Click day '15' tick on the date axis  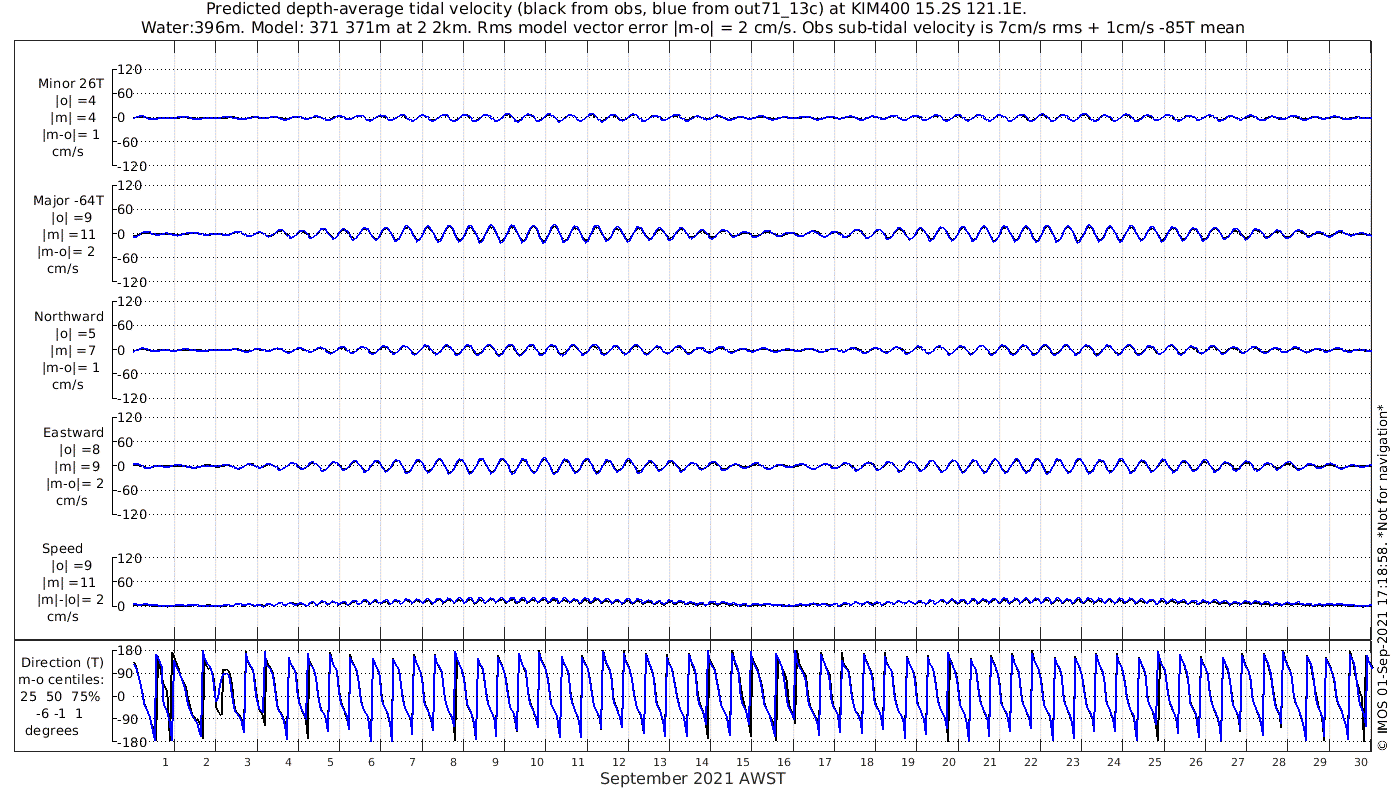coord(743,762)
